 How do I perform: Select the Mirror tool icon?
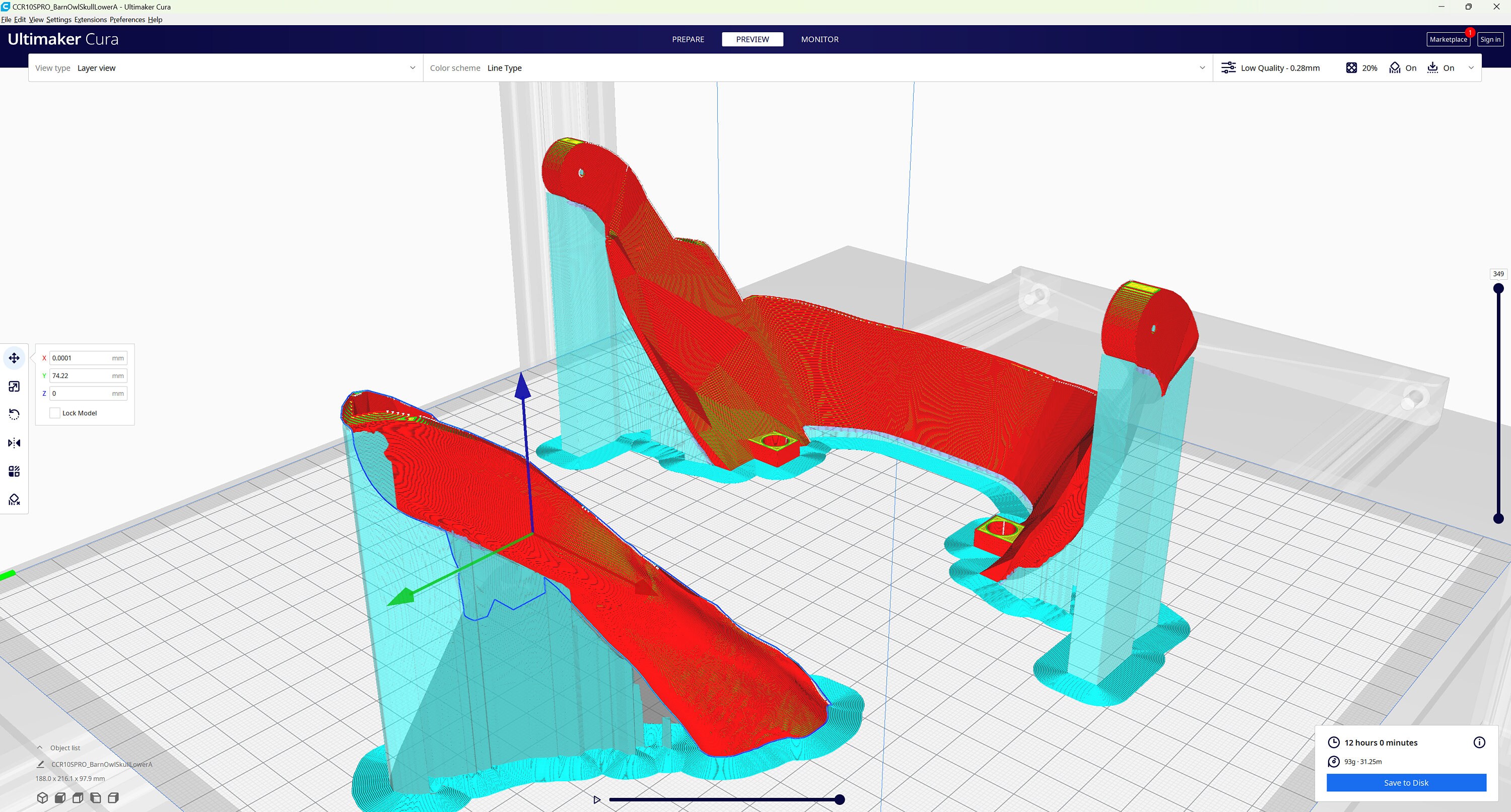(14, 443)
